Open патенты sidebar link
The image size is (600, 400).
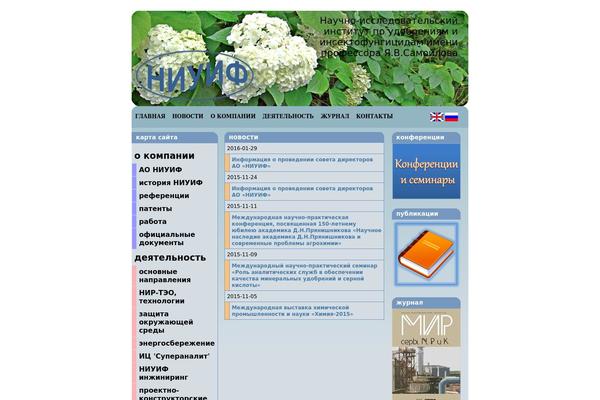155,209
